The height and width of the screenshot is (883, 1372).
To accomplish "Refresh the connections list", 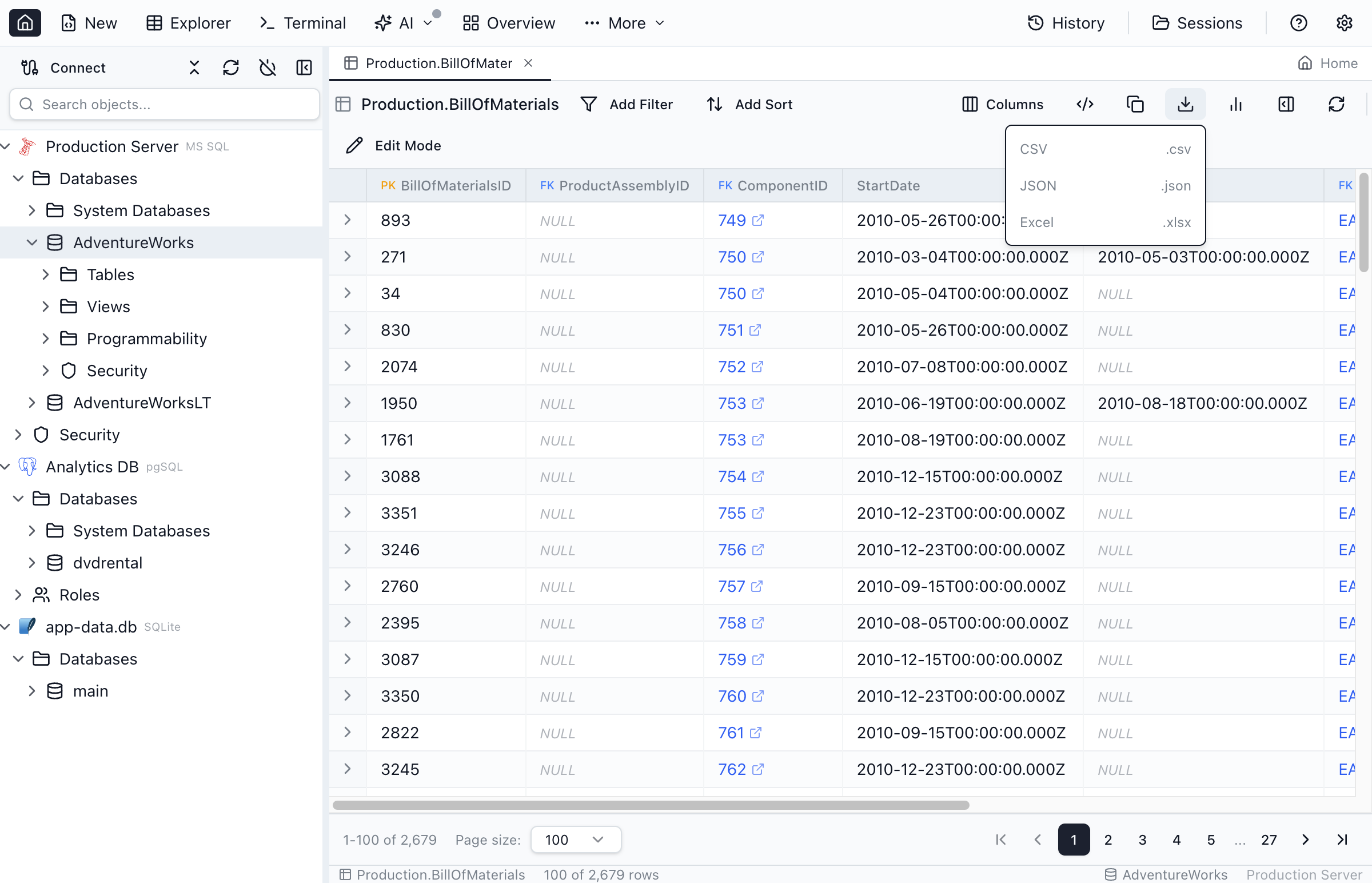I will point(231,67).
